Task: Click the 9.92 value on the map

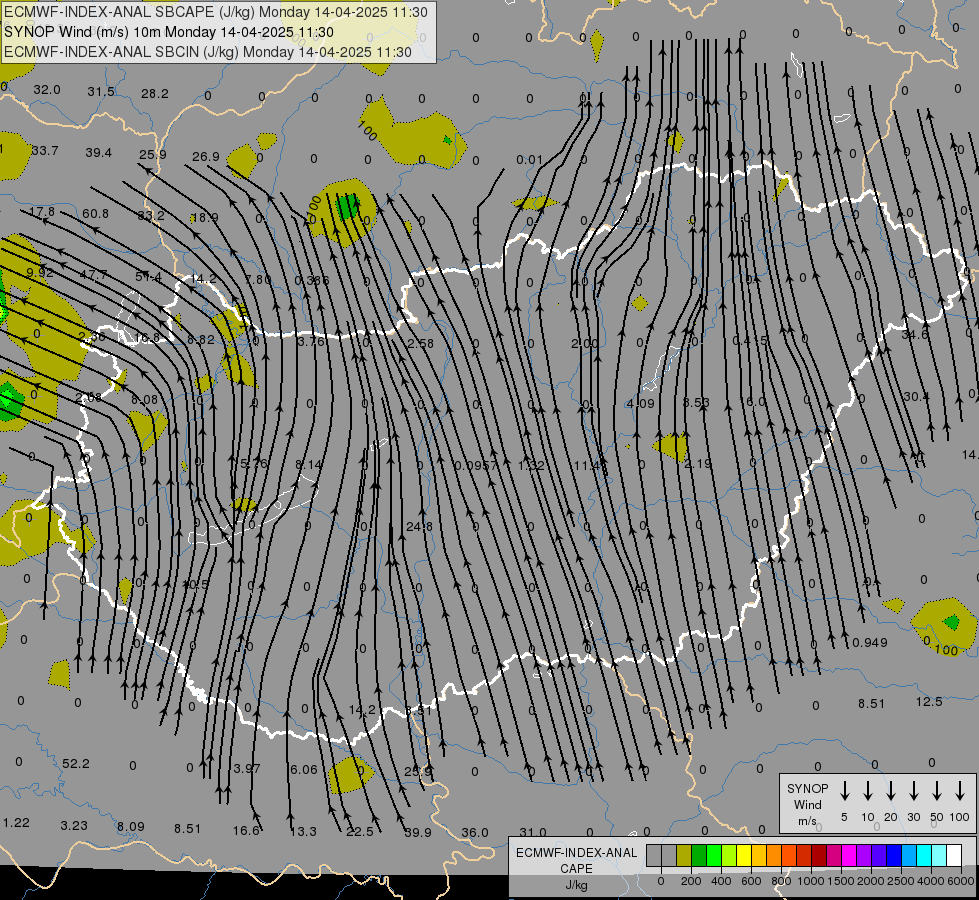Action: tap(40, 273)
